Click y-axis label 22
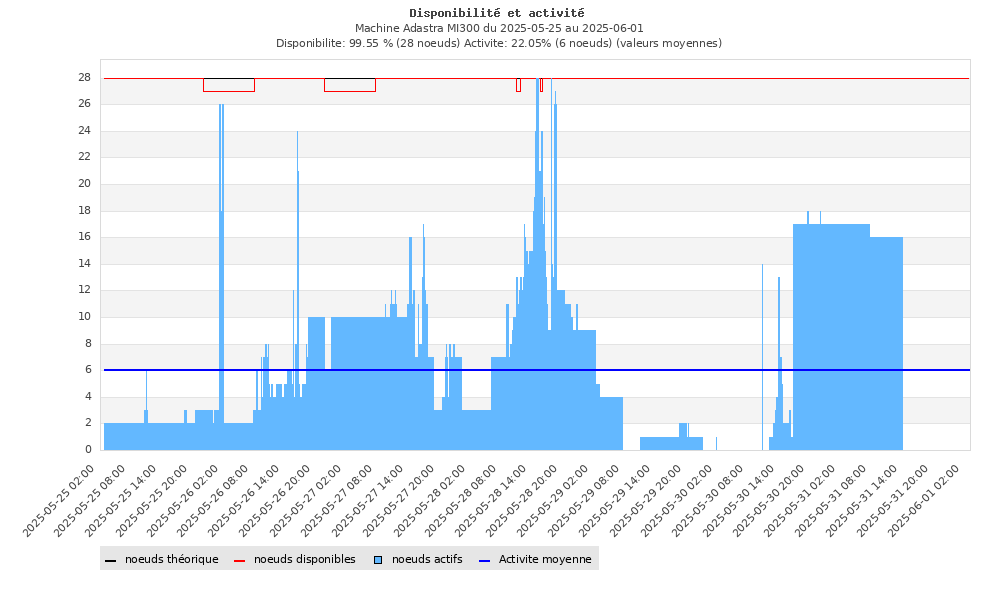This screenshot has height=600, width=1000. pyautogui.click(x=84, y=157)
